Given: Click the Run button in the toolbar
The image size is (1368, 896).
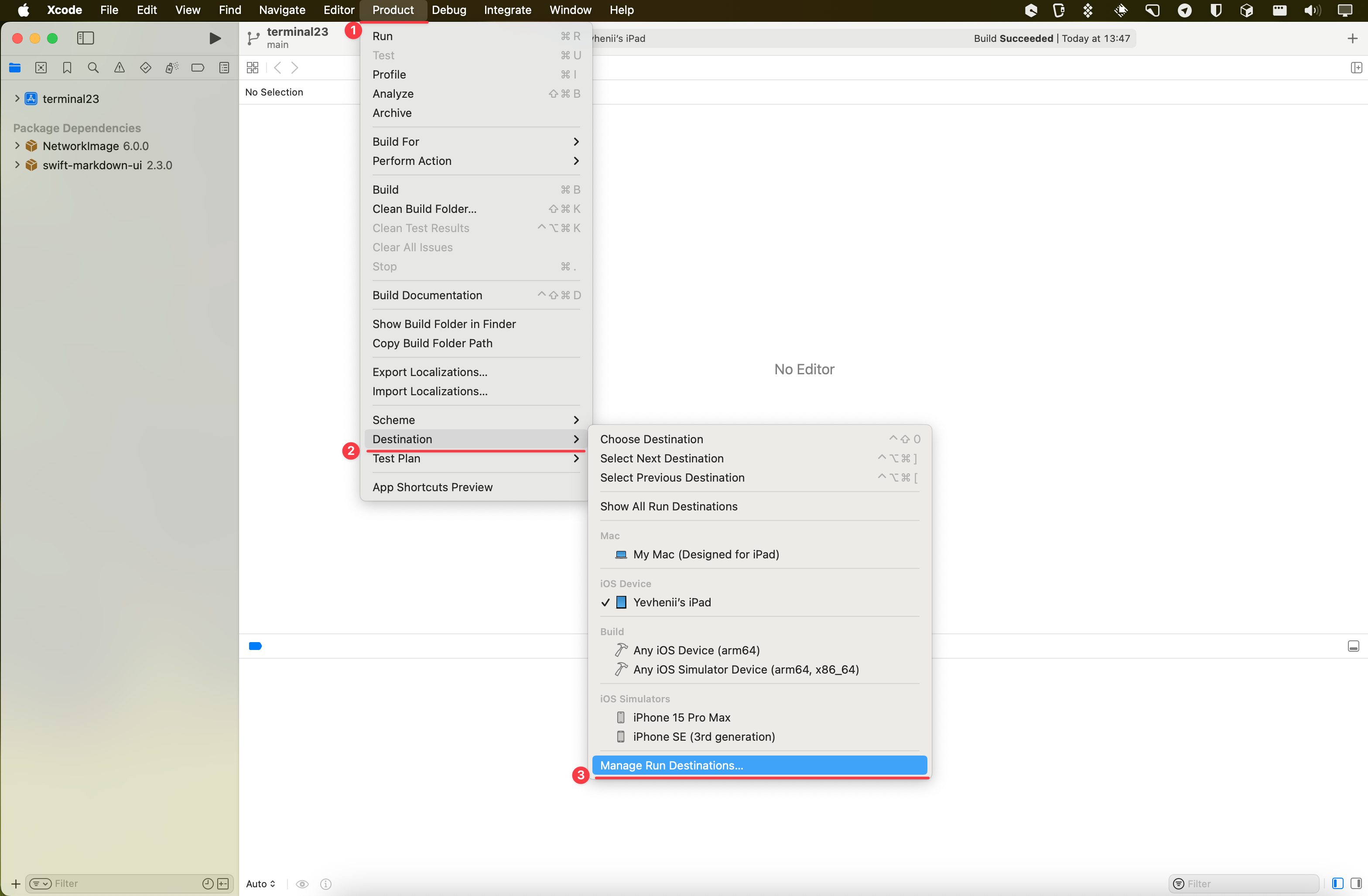Looking at the screenshot, I should tap(215, 38).
